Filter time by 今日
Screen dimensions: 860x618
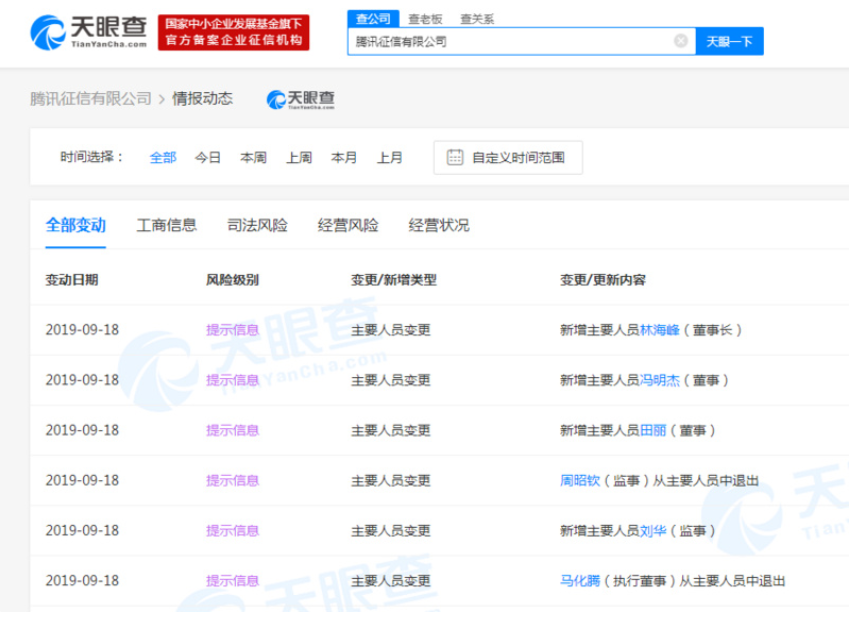(x=208, y=157)
